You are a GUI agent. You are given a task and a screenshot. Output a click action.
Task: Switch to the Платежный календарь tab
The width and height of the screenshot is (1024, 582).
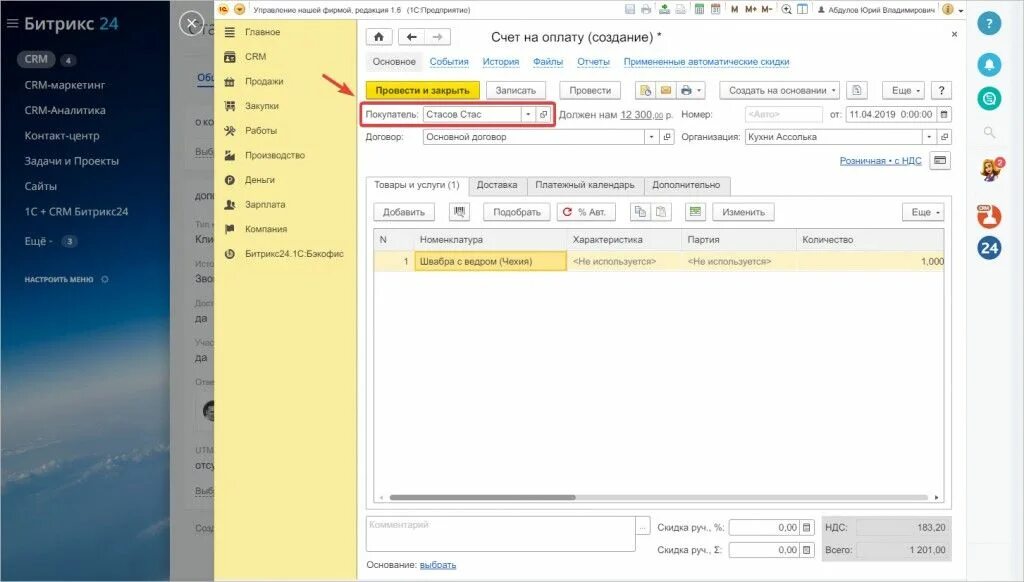point(584,185)
